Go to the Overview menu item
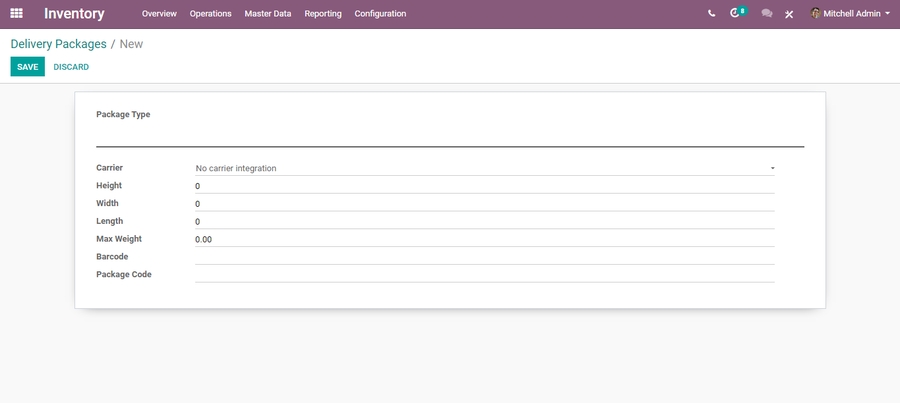 tap(159, 14)
